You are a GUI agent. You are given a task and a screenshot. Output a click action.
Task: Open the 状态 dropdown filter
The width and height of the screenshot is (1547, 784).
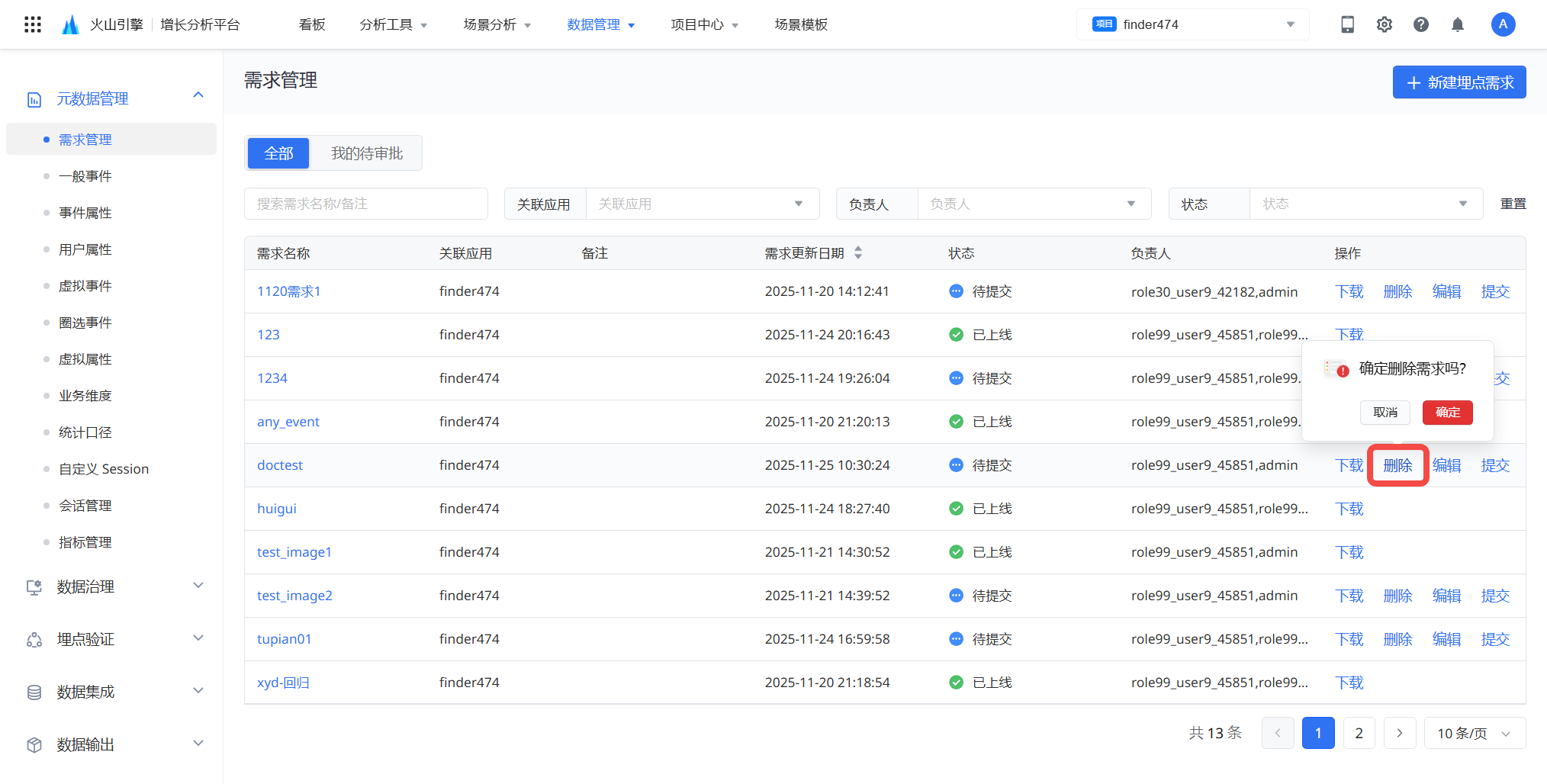[1365, 204]
